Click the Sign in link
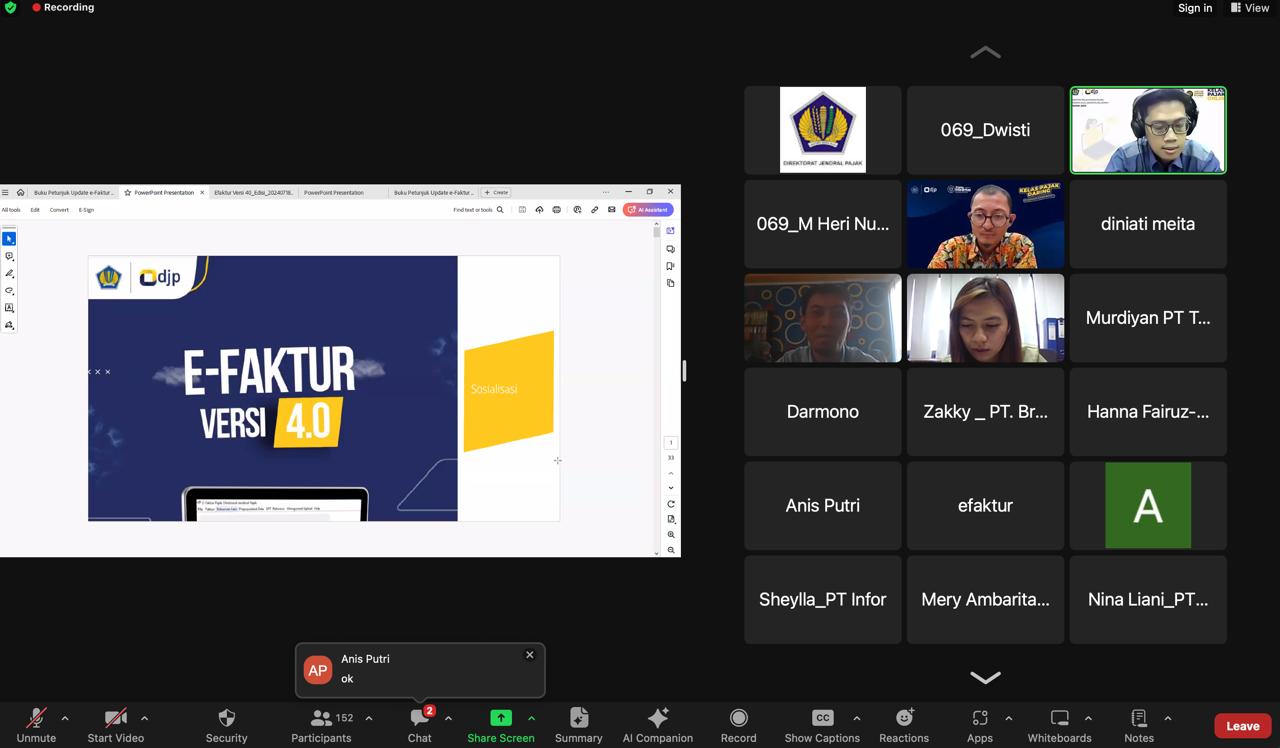 [1194, 8]
